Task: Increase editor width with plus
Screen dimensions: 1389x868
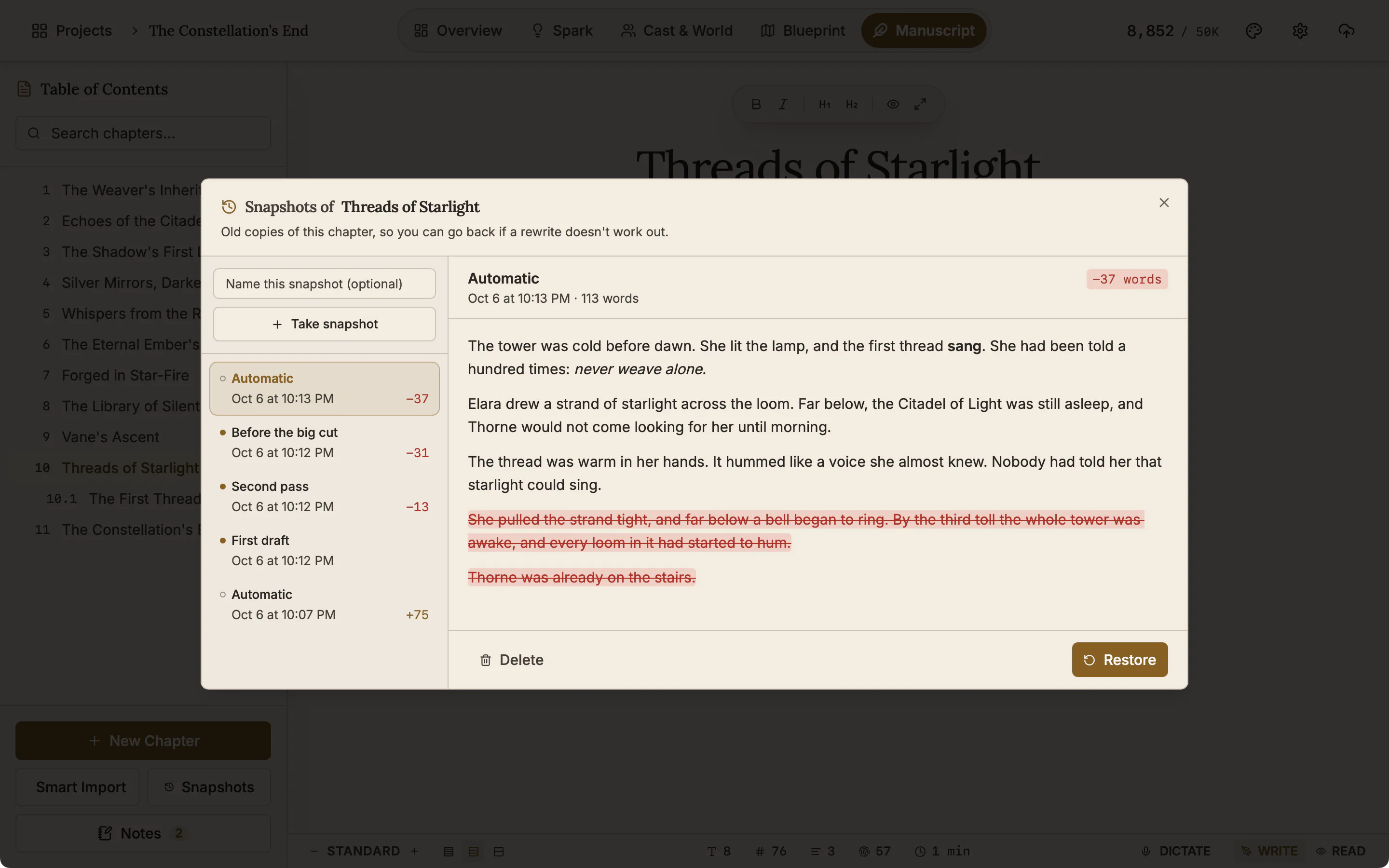Action: point(414,851)
